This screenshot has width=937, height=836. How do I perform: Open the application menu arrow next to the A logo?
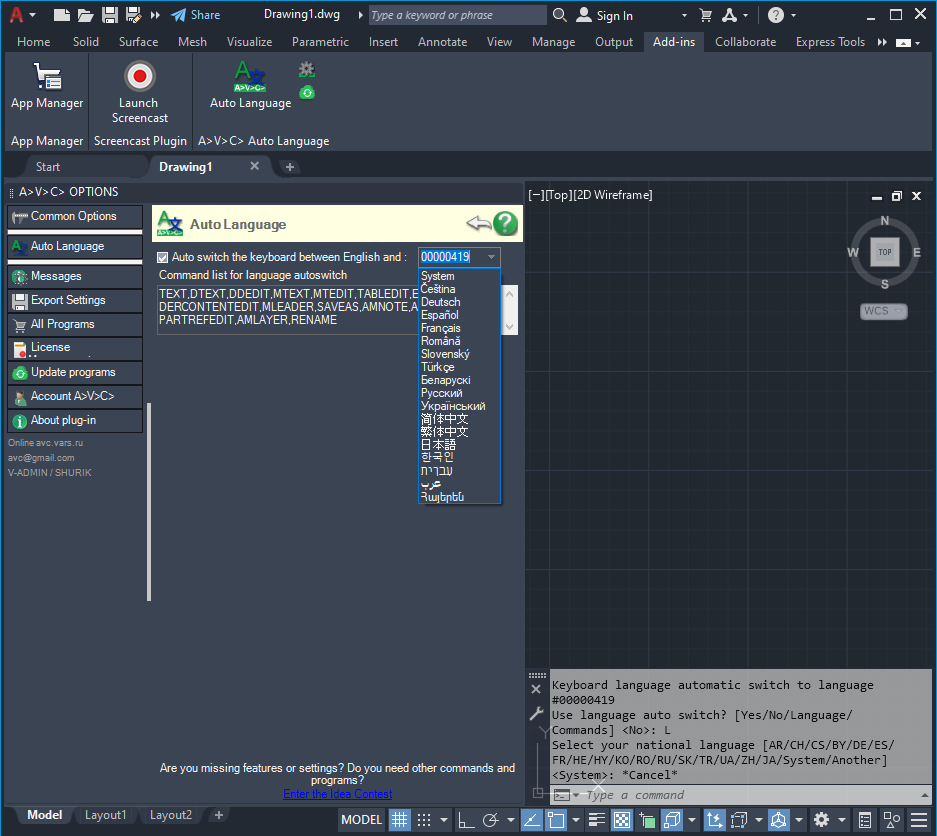tap(33, 15)
